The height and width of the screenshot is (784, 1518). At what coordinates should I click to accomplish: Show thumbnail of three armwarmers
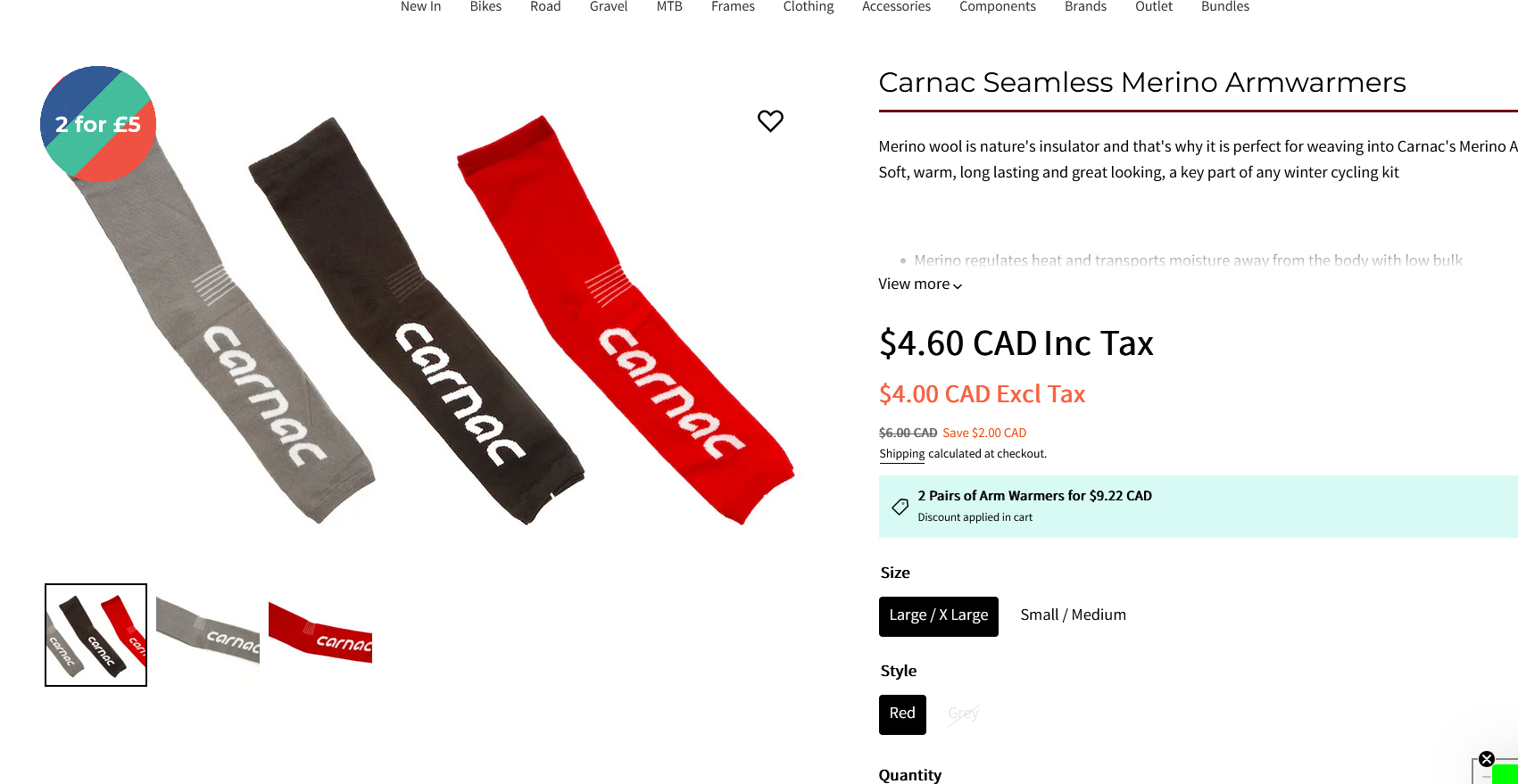(x=96, y=635)
